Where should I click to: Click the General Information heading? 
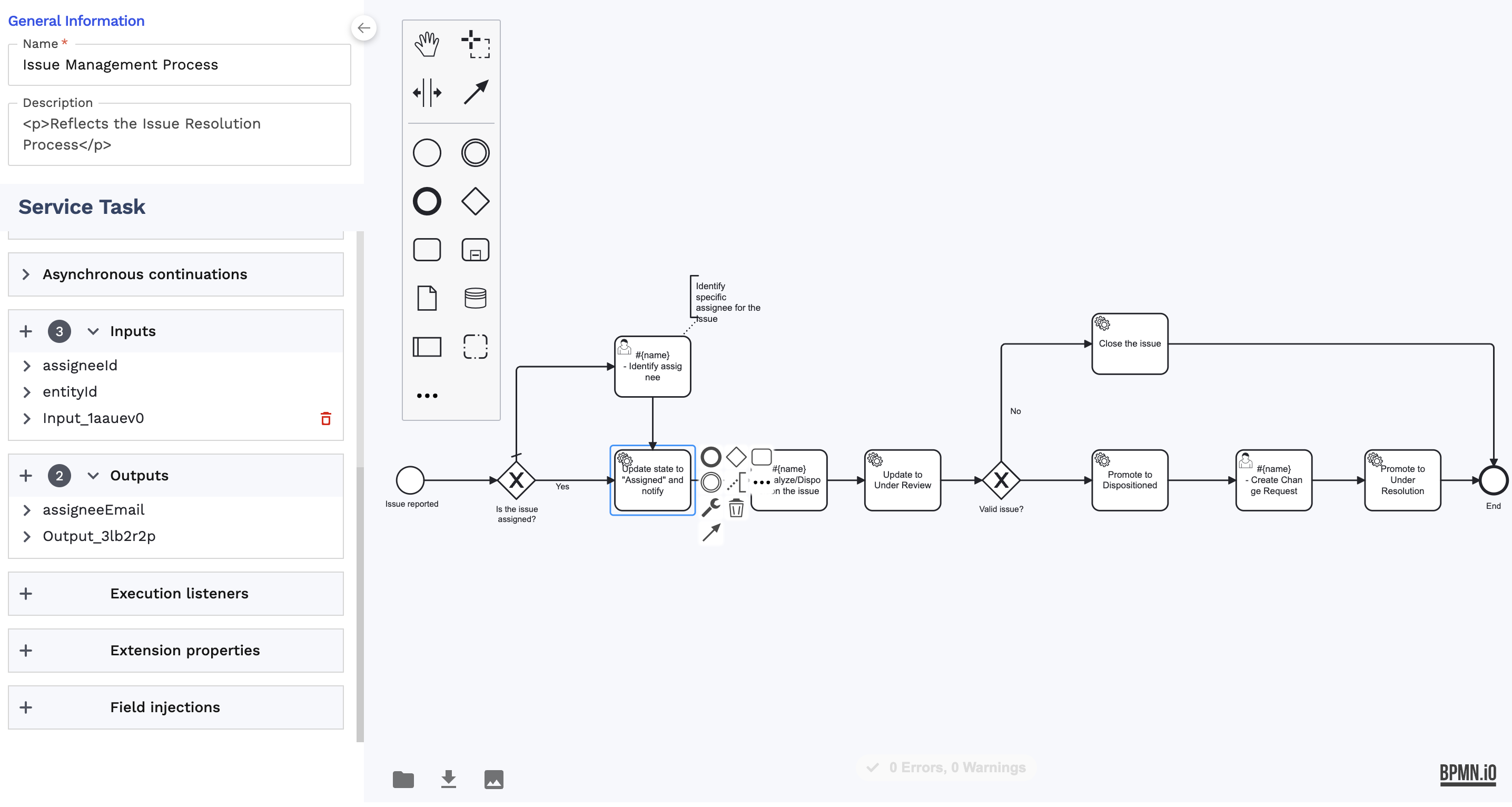click(x=76, y=21)
